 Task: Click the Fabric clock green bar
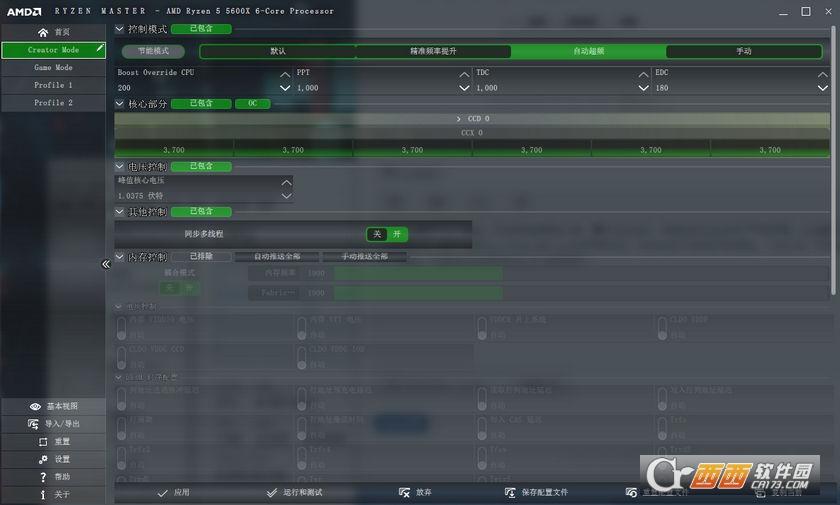418,293
